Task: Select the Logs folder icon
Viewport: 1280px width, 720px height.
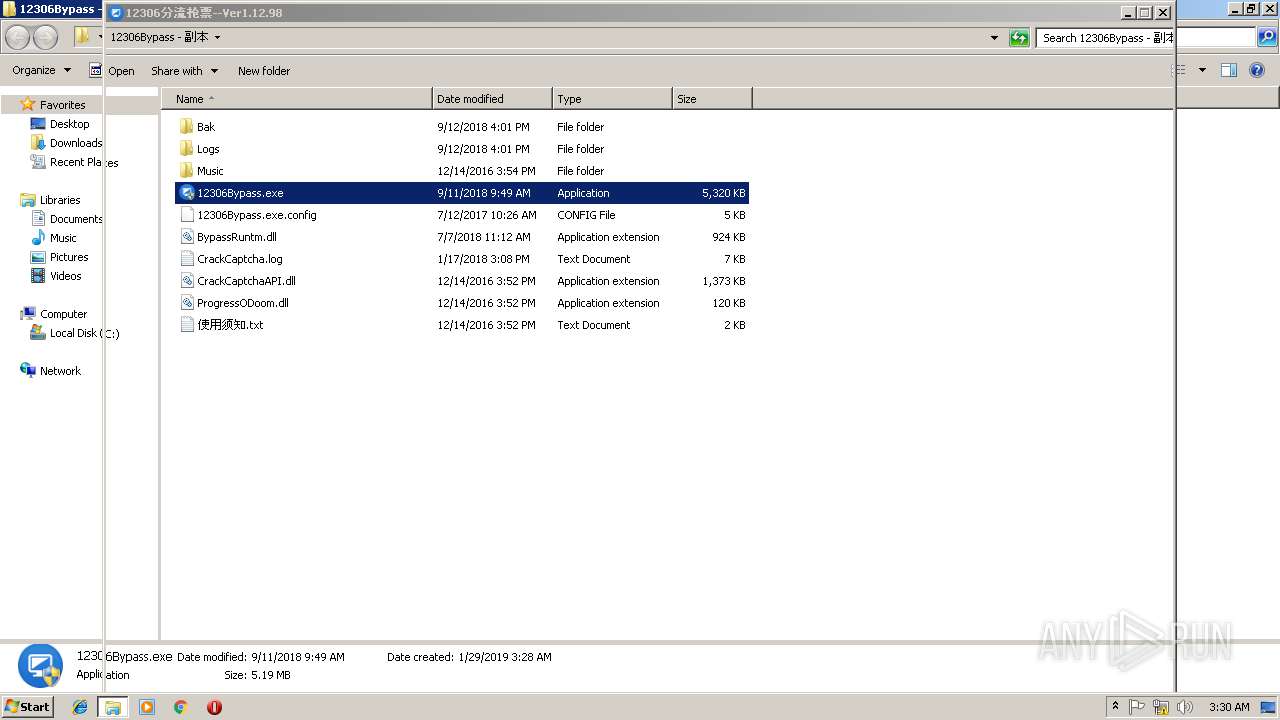Action: [x=186, y=149]
